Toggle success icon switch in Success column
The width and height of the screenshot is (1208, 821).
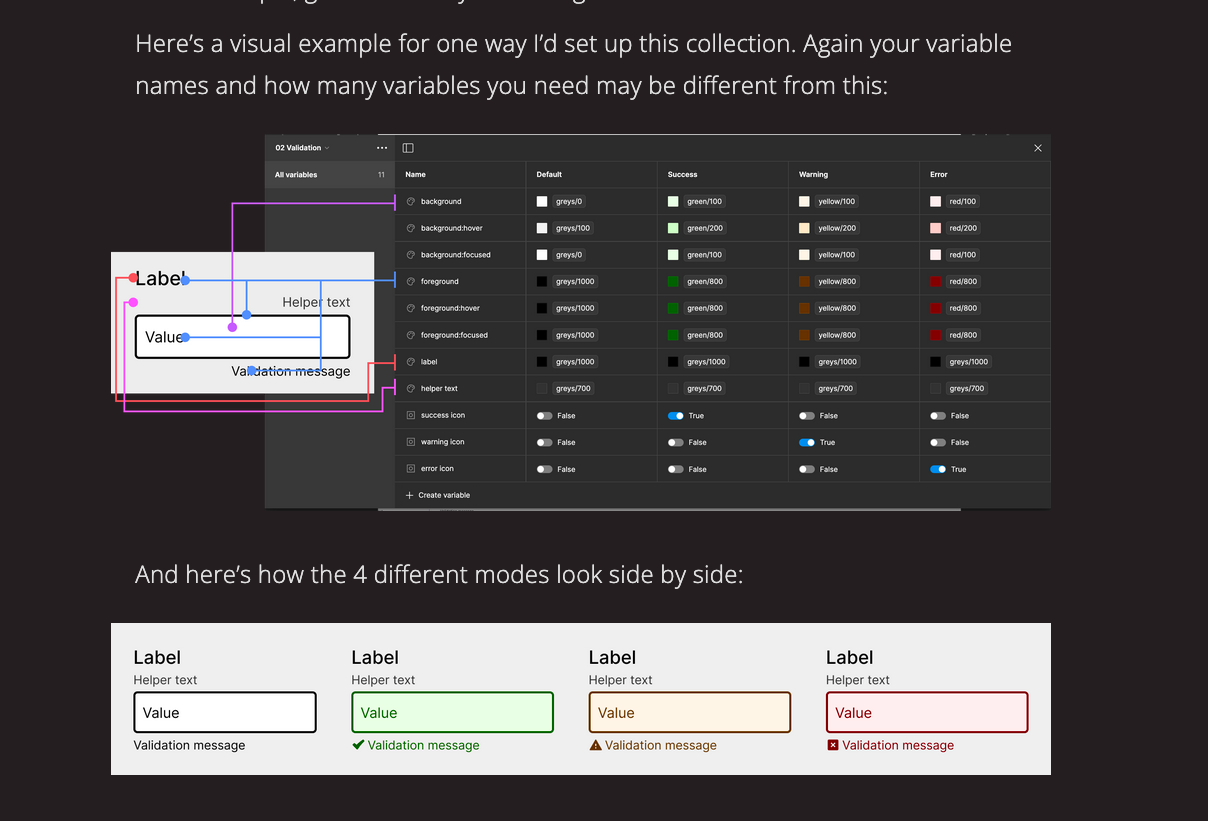(676, 416)
